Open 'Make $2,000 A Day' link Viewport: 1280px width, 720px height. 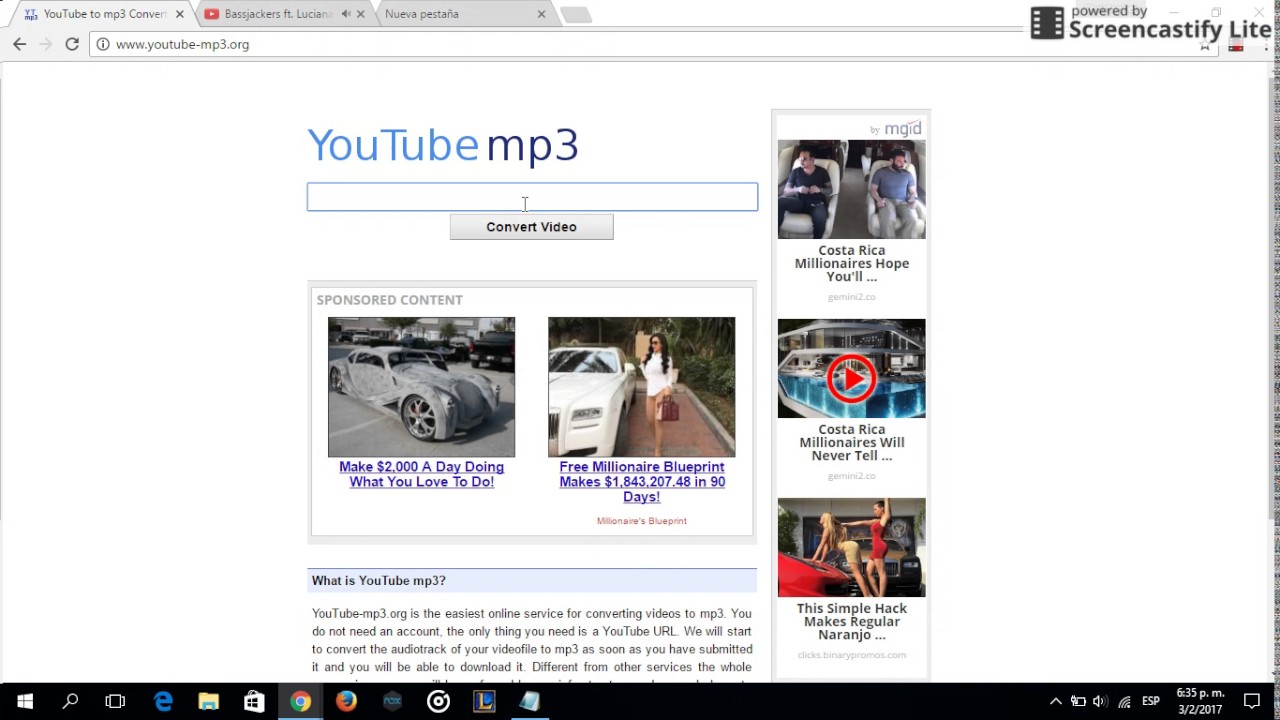(421, 474)
